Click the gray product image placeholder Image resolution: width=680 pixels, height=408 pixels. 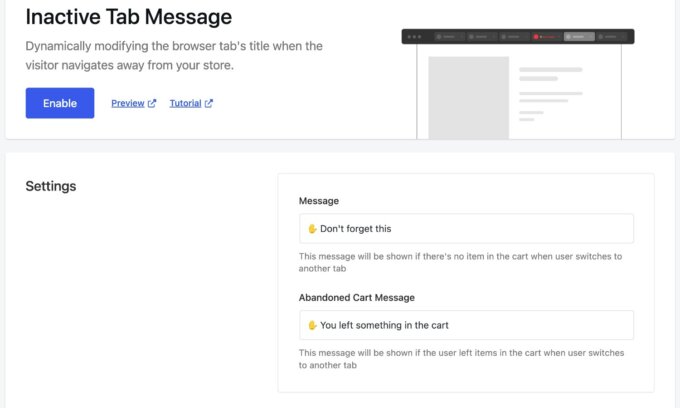click(468, 98)
